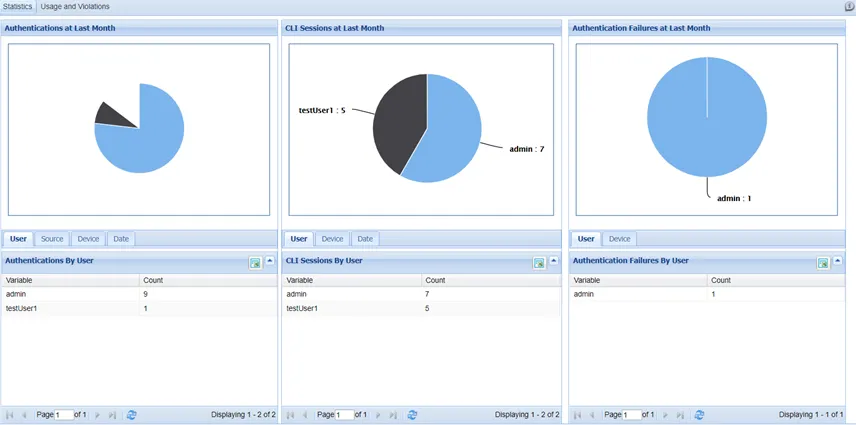Go to last page in CLI Sessions grid
The height and width of the screenshot is (425, 856).
coord(393,415)
